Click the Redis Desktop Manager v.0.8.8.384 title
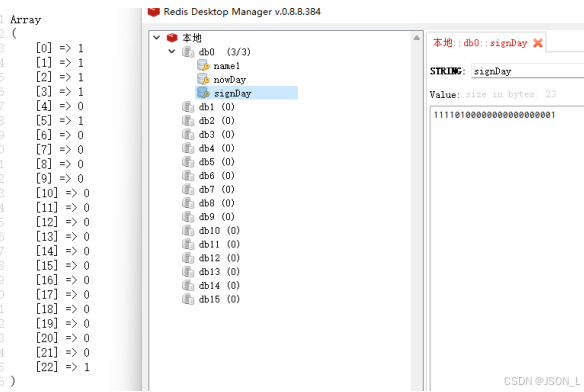This screenshot has height=392, width=584. coord(242,12)
